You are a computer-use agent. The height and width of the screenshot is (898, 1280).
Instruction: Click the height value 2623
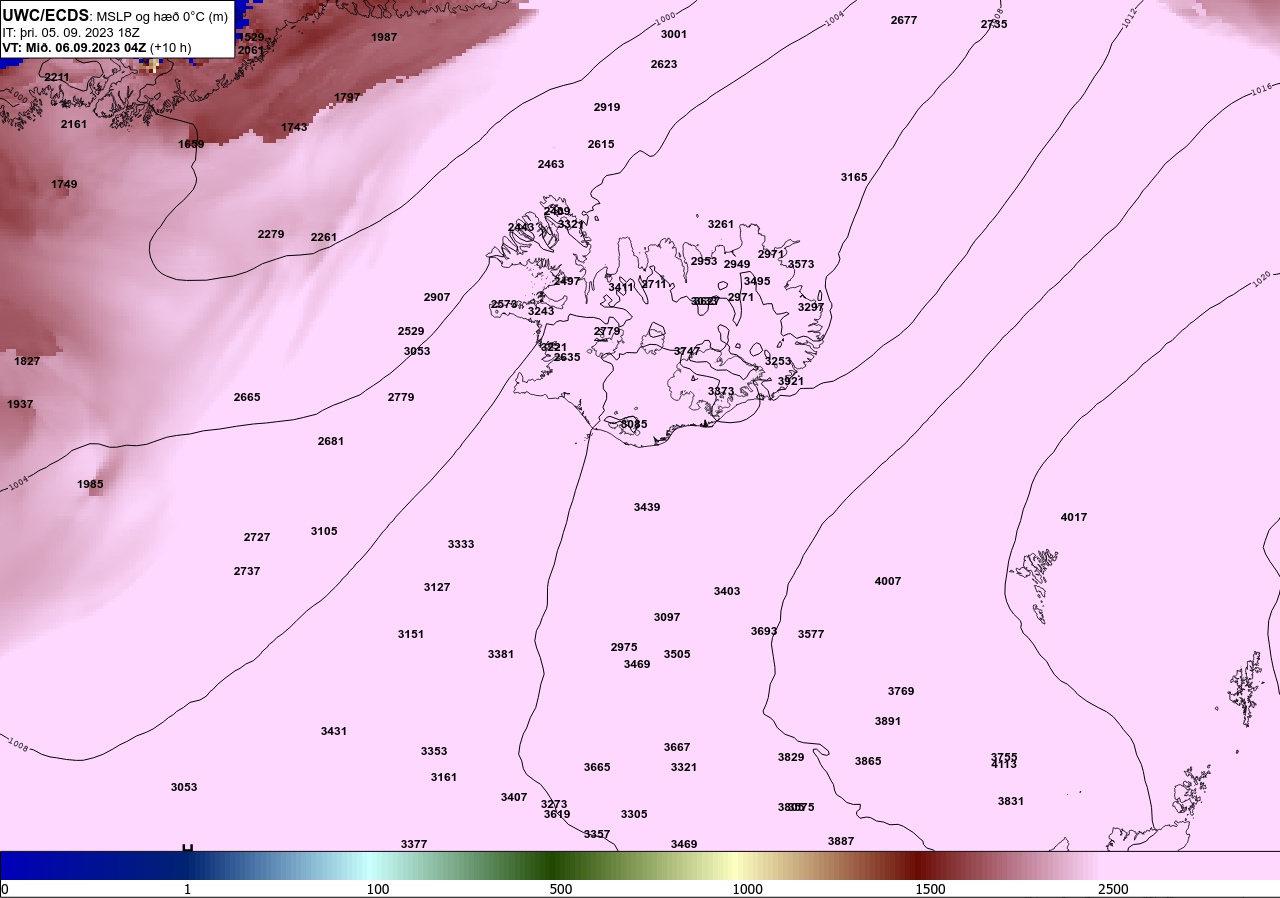click(x=664, y=64)
